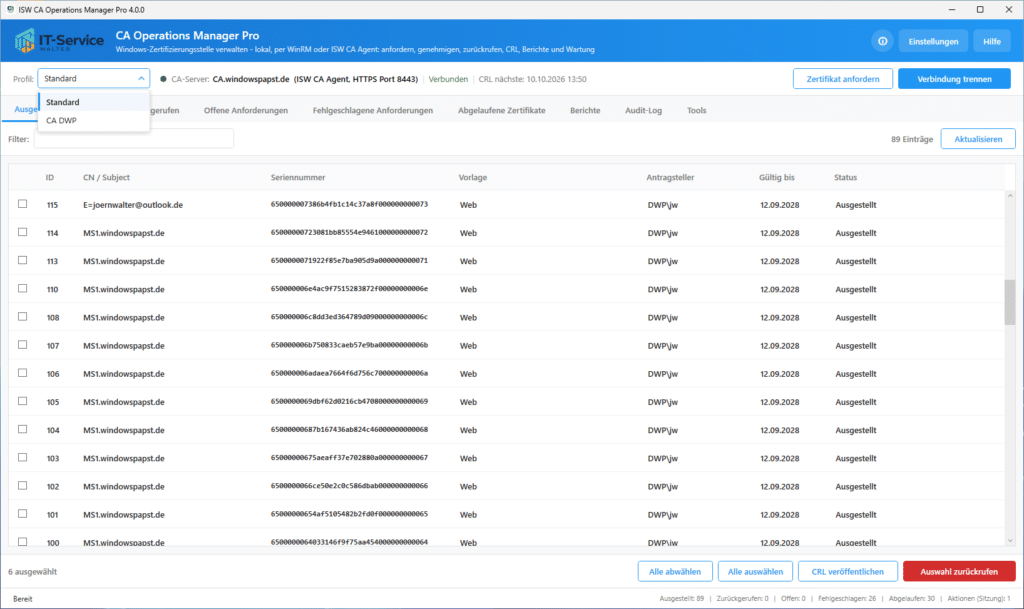
Task: Click Zertifikat anfordern button
Action: click(842, 79)
